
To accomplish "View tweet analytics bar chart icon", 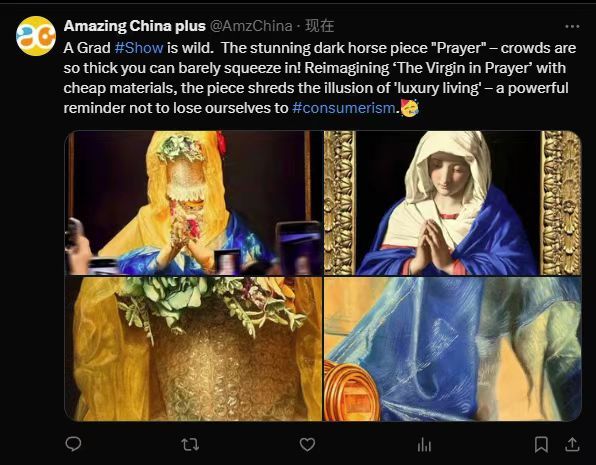I will [x=424, y=444].
